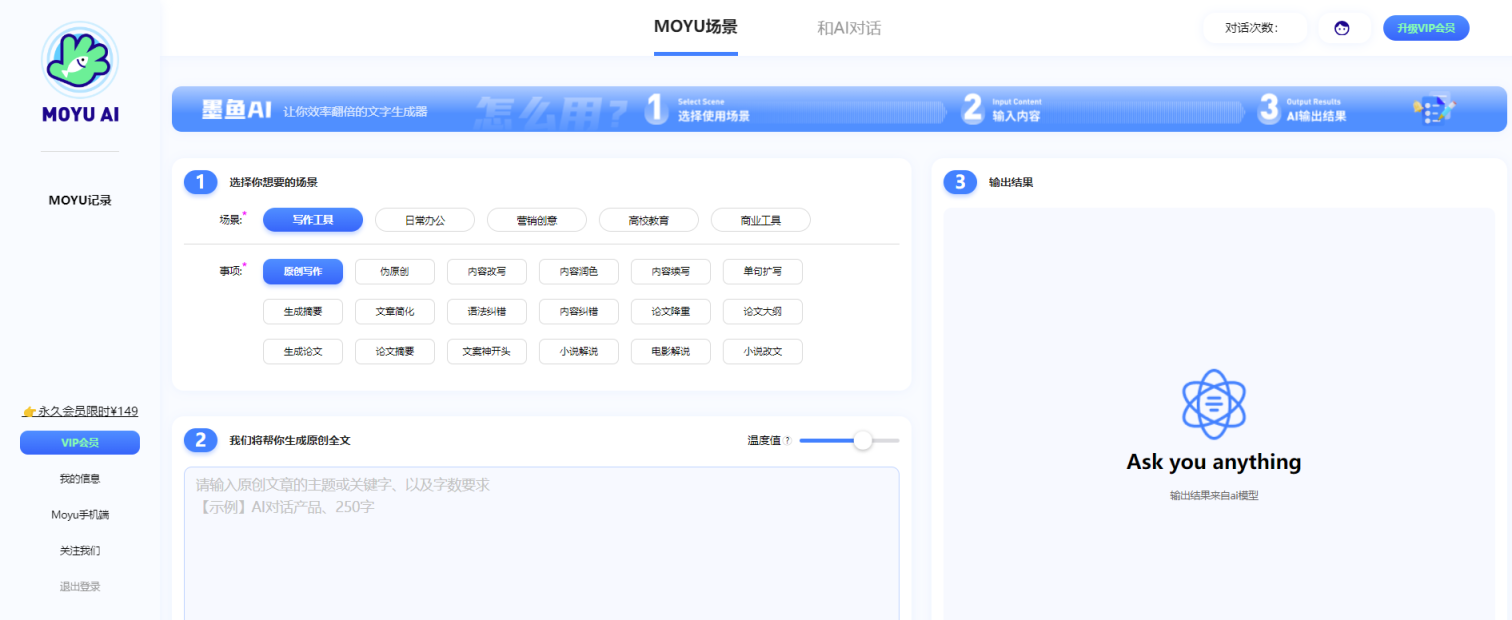
Task: Select the 伪原创 writing option
Action: [394, 271]
